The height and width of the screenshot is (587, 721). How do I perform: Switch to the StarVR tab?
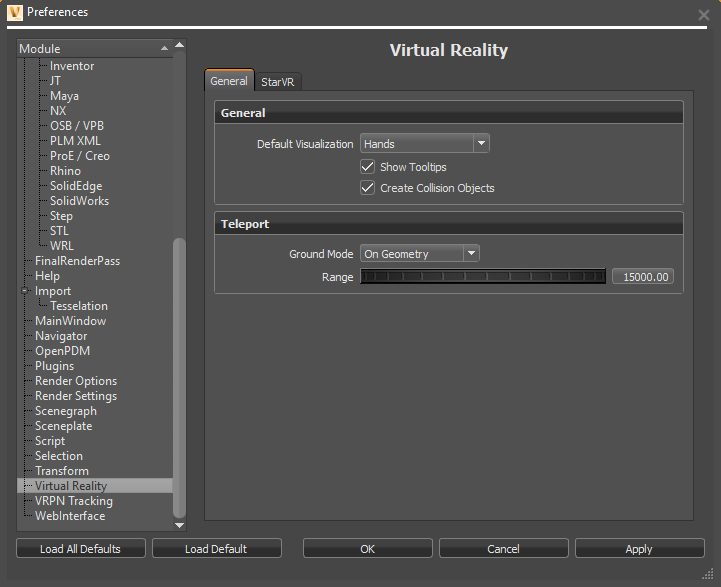click(277, 82)
